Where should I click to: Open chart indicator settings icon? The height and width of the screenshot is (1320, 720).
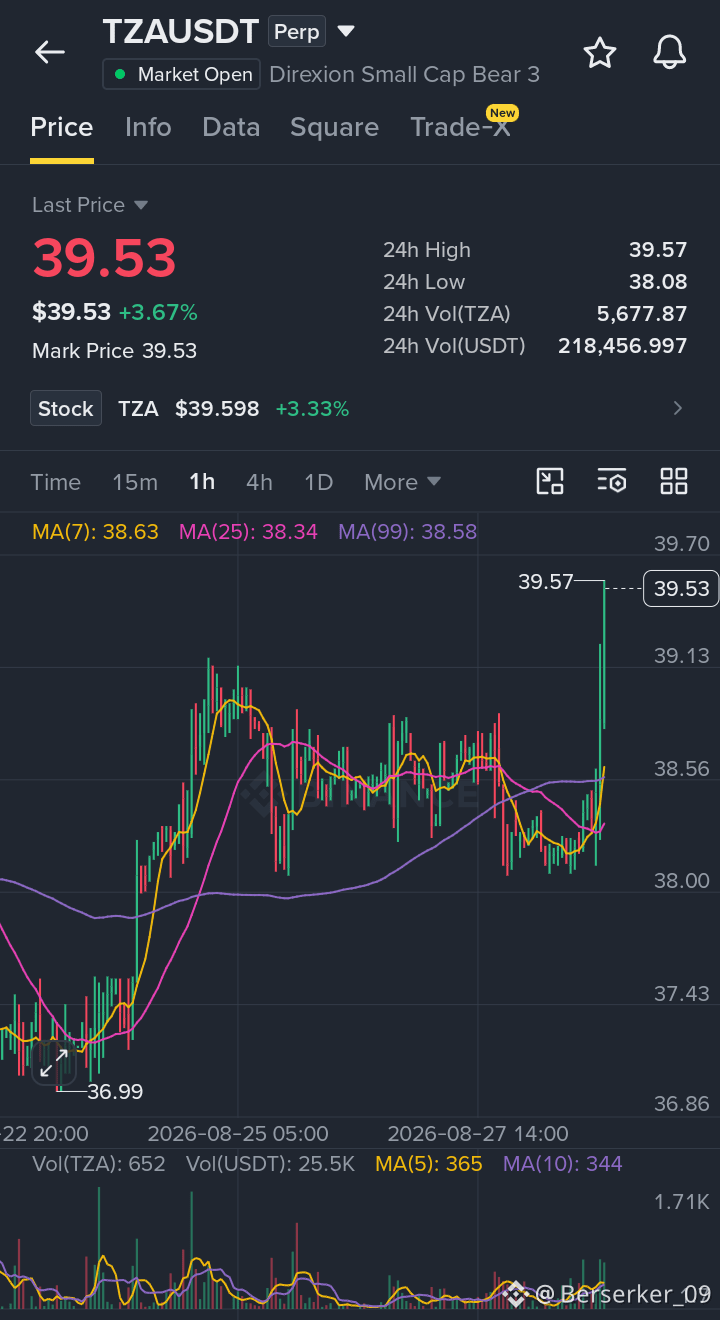point(612,481)
